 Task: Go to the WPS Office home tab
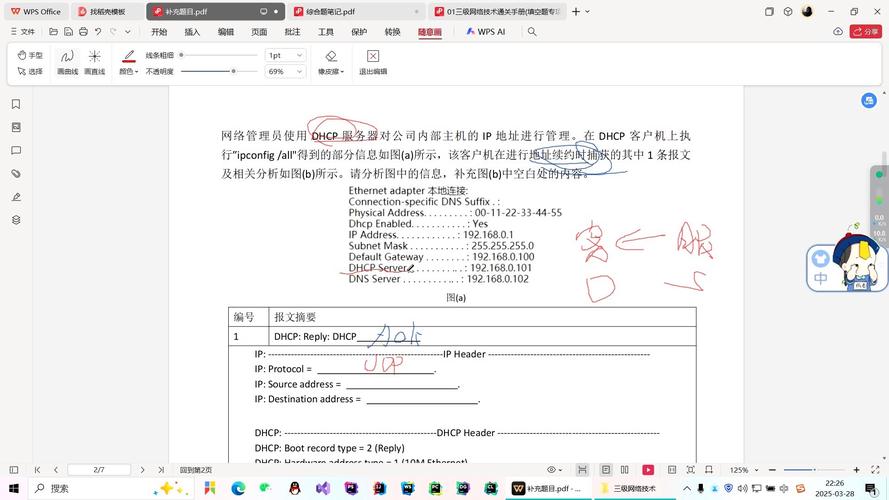tap(36, 11)
